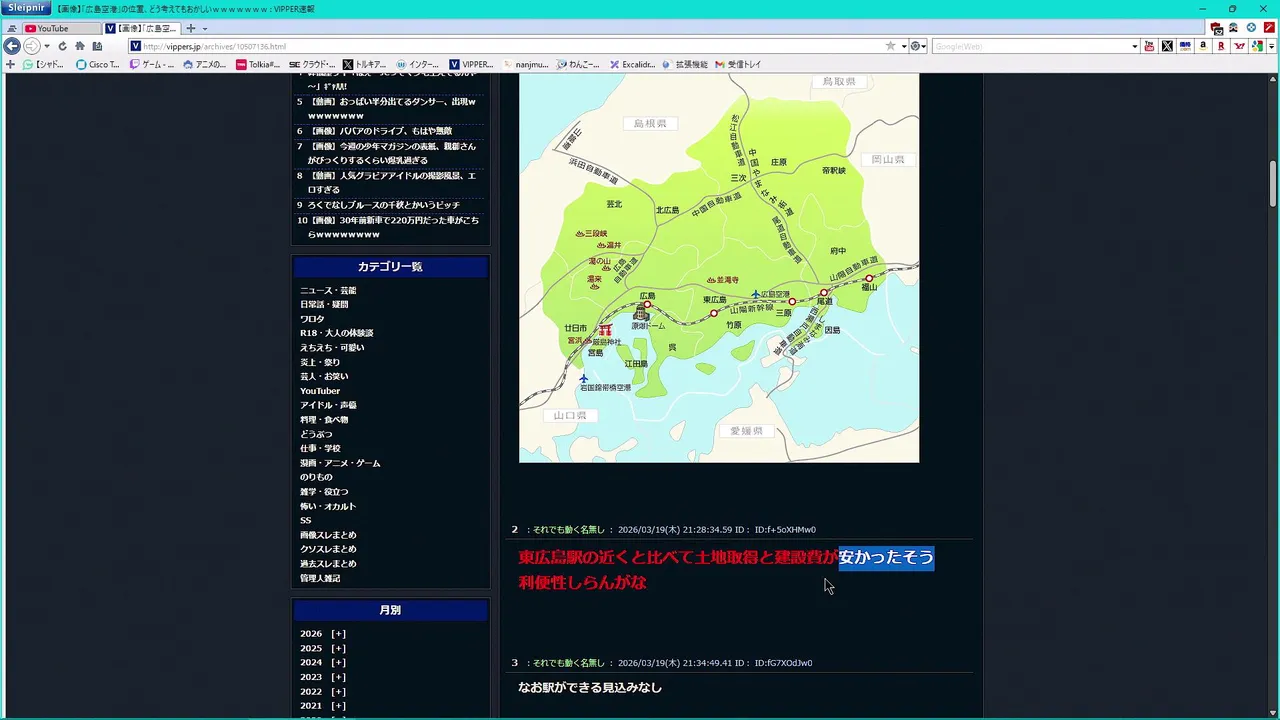Open the クラウド bookmark

[x=312, y=64]
